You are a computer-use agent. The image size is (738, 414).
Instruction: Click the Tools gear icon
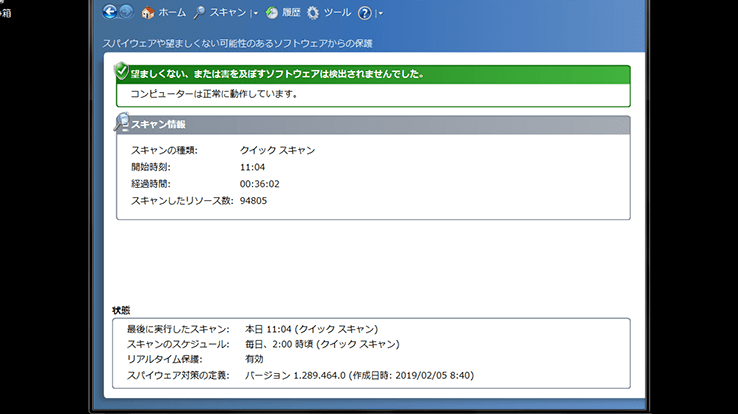pyautogui.click(x=313, y=13)
